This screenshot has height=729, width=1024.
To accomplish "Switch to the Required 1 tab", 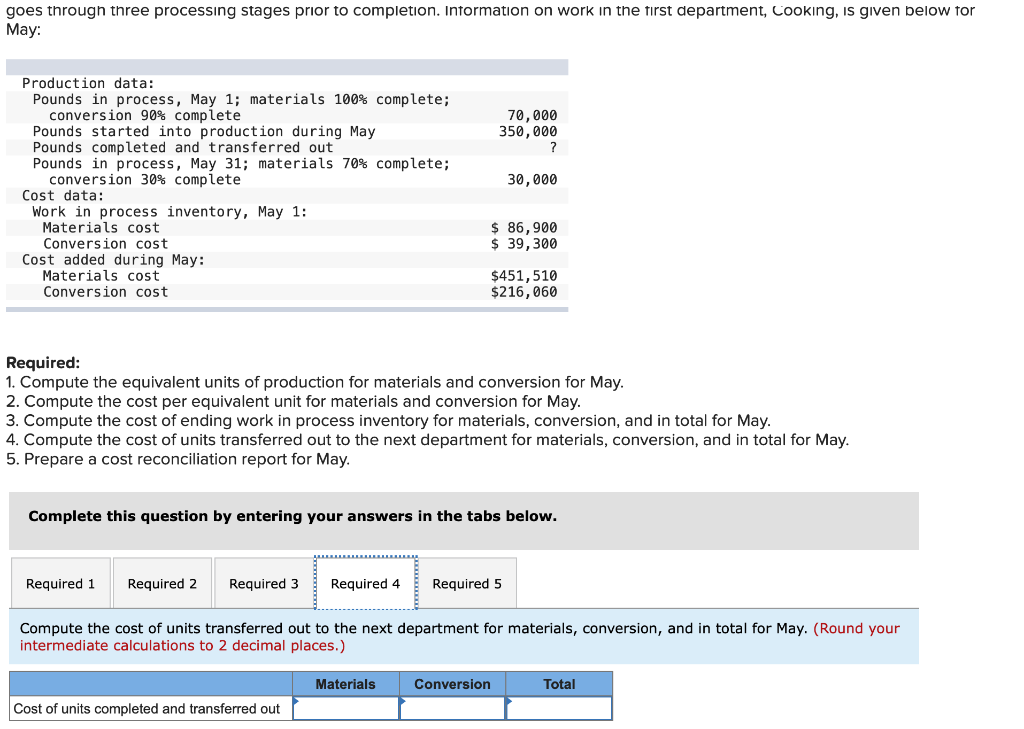I will 60,583.
